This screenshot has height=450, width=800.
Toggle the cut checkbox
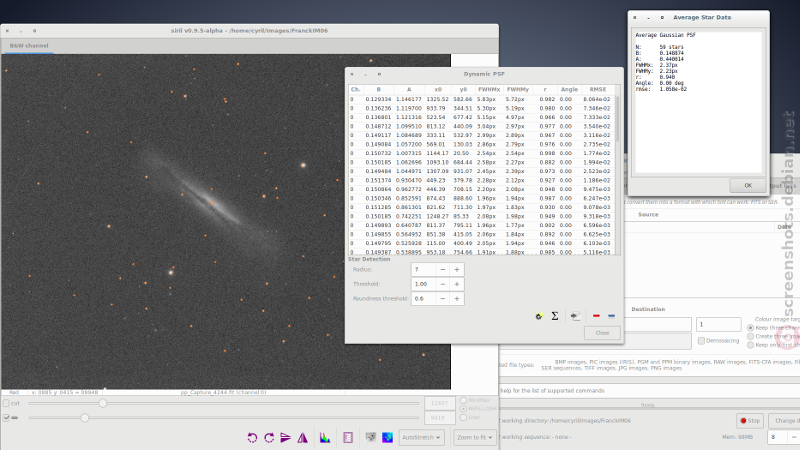point(6,403)
